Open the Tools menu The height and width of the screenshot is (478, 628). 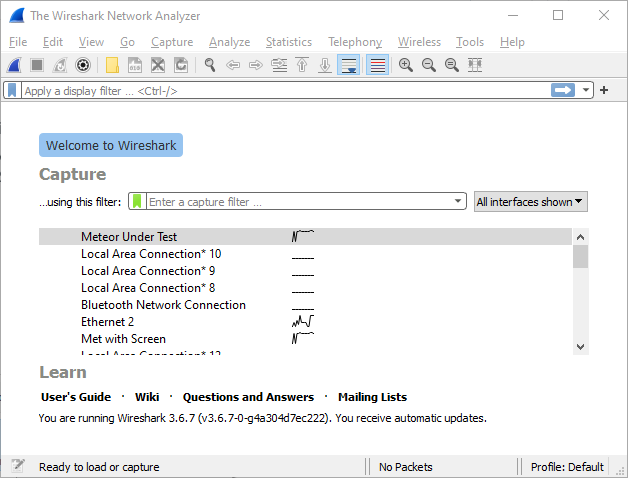[470, 42]
